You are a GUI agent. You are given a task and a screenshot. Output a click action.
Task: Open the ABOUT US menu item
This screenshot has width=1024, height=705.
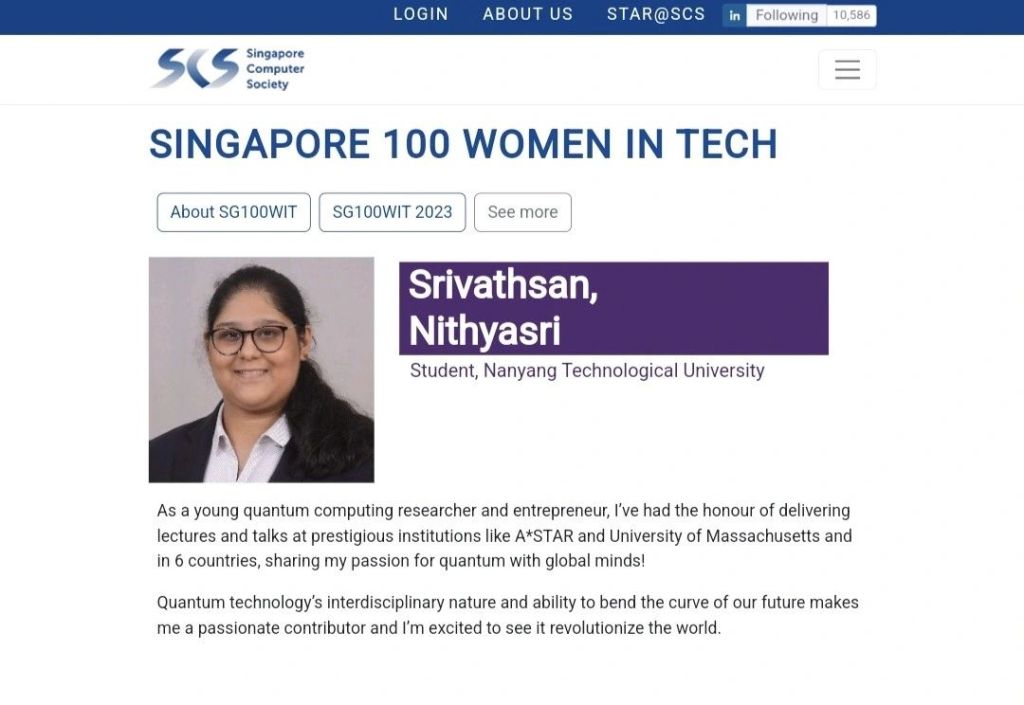[x=528, y=14]
